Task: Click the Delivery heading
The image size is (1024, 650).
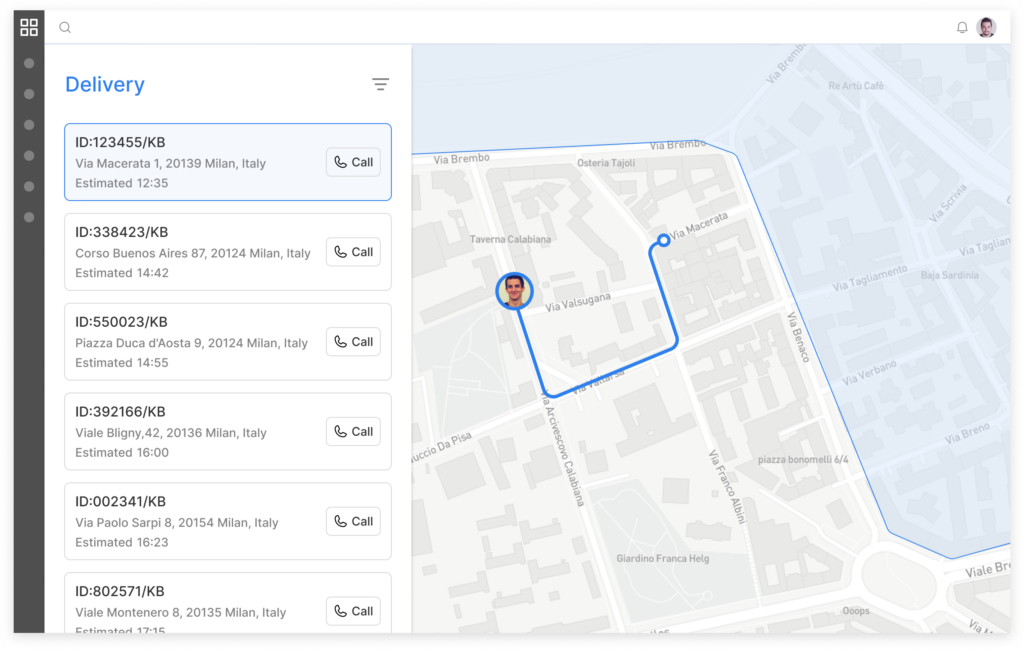Action: pyautogui.click(x=104, y=84)
